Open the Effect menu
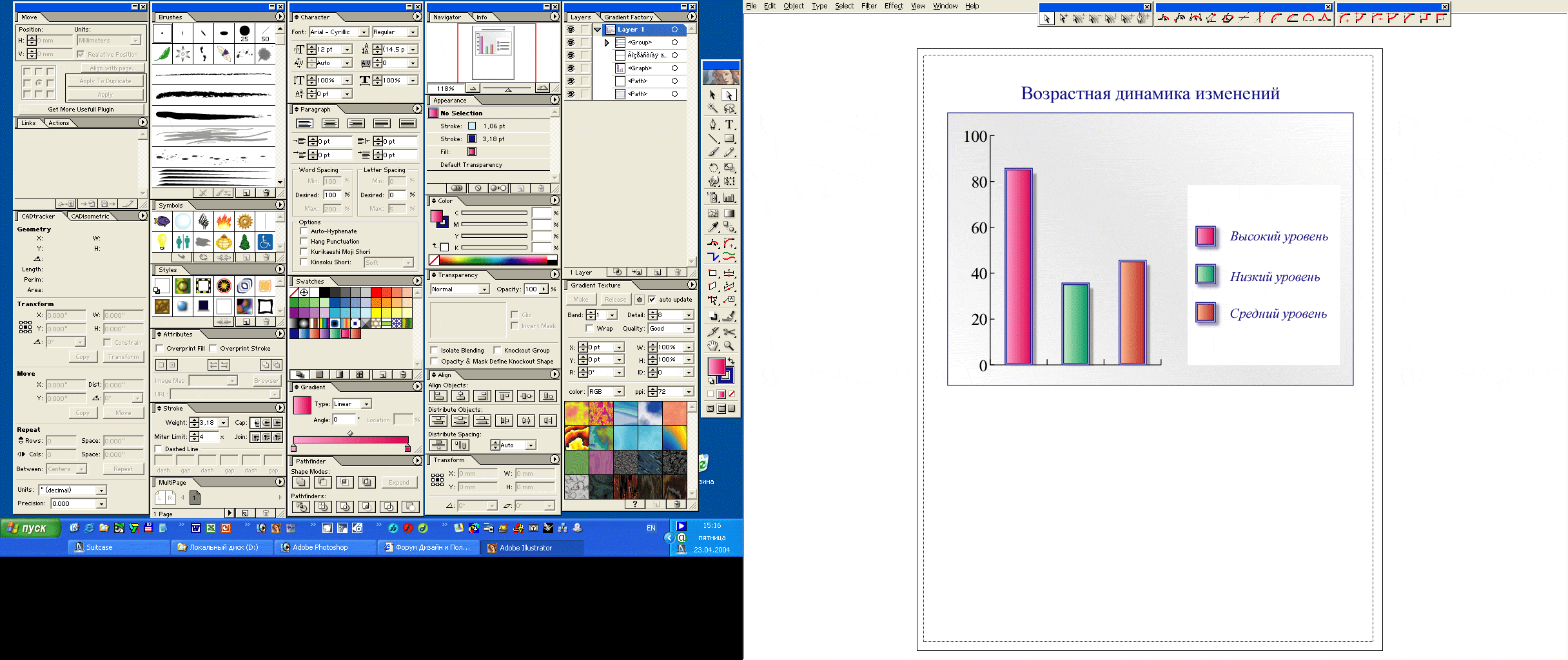The width and height of the screenshot is (1568, 660). (894, 6)
